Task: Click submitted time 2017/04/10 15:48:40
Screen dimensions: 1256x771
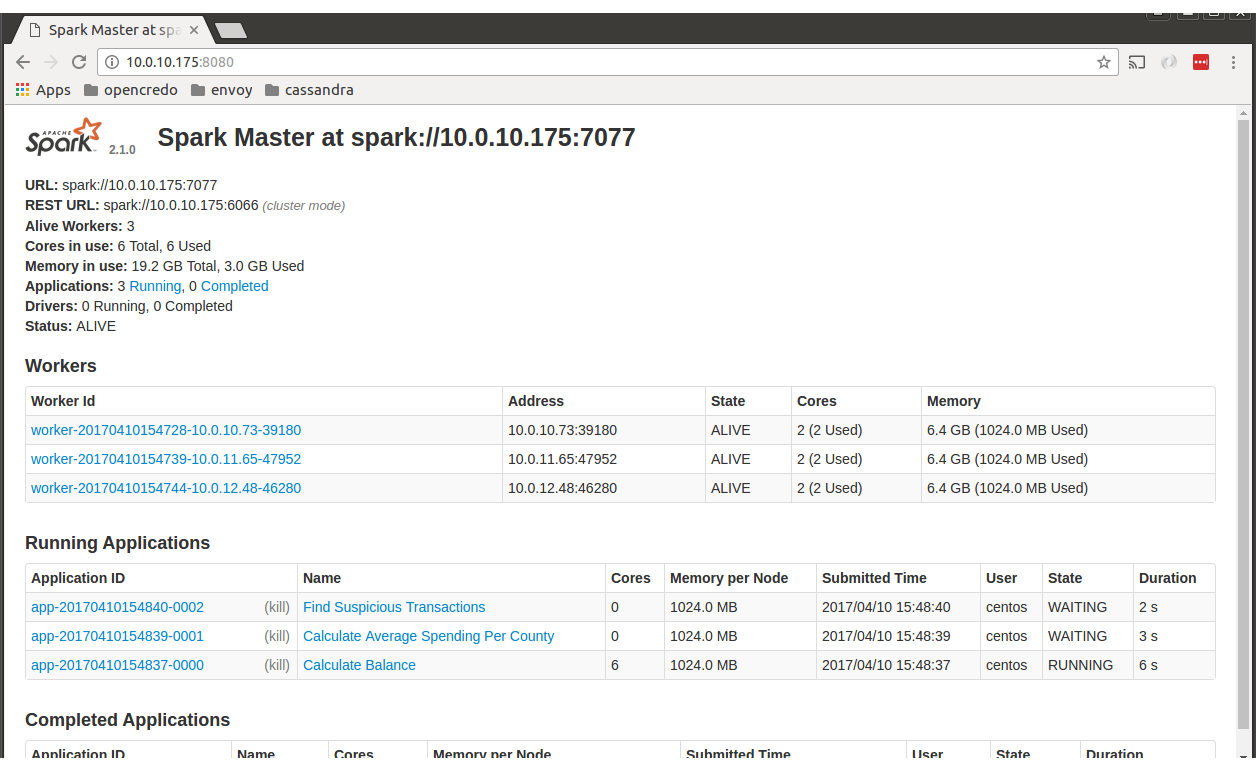Action: (x=886, y=607)
